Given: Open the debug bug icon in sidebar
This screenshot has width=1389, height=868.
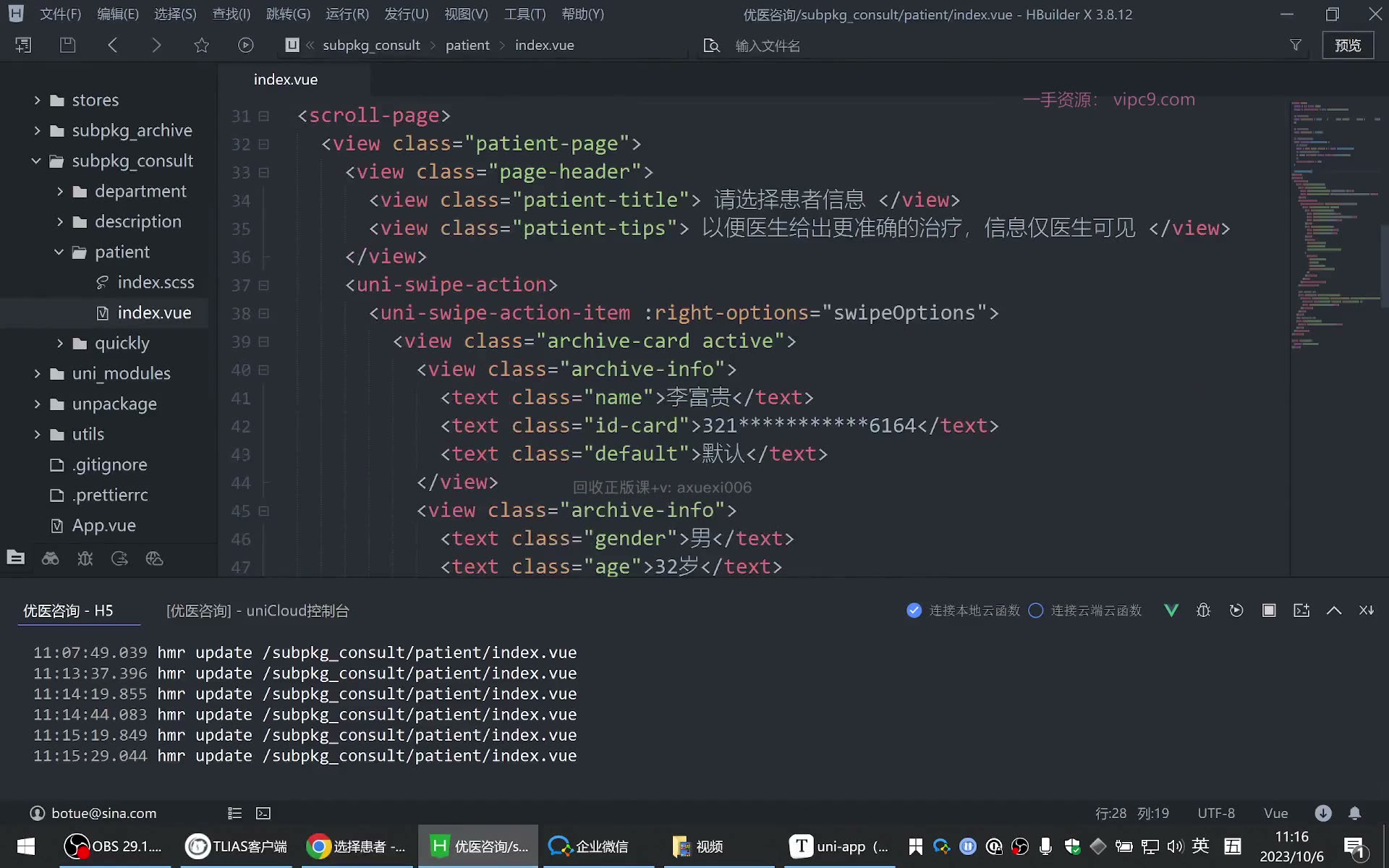Looking at the screenshot, I should (x=85, y=558).
